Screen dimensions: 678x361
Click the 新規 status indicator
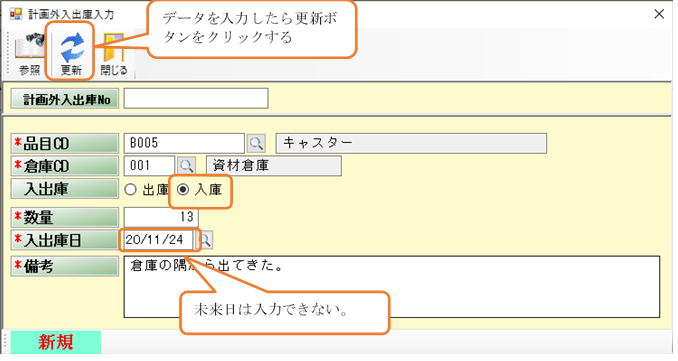[x=56, y=342]
